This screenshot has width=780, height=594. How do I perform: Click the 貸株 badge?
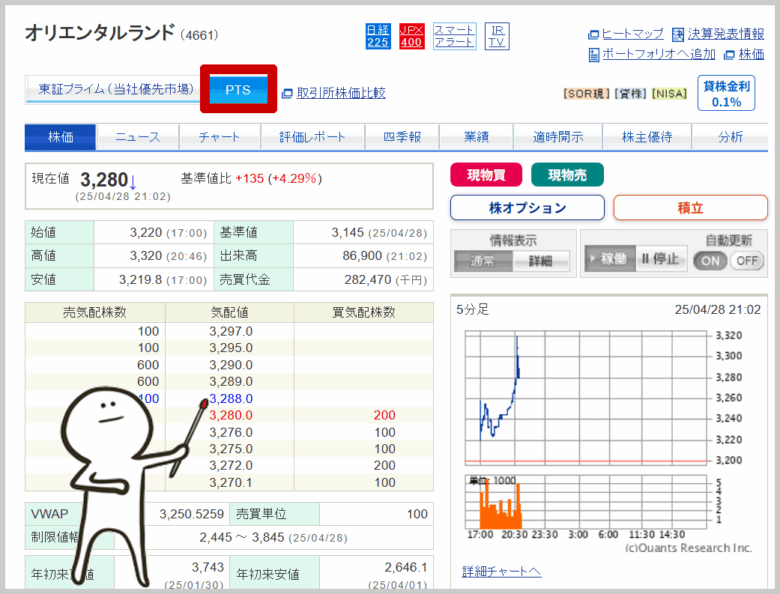tap(631, 94)
